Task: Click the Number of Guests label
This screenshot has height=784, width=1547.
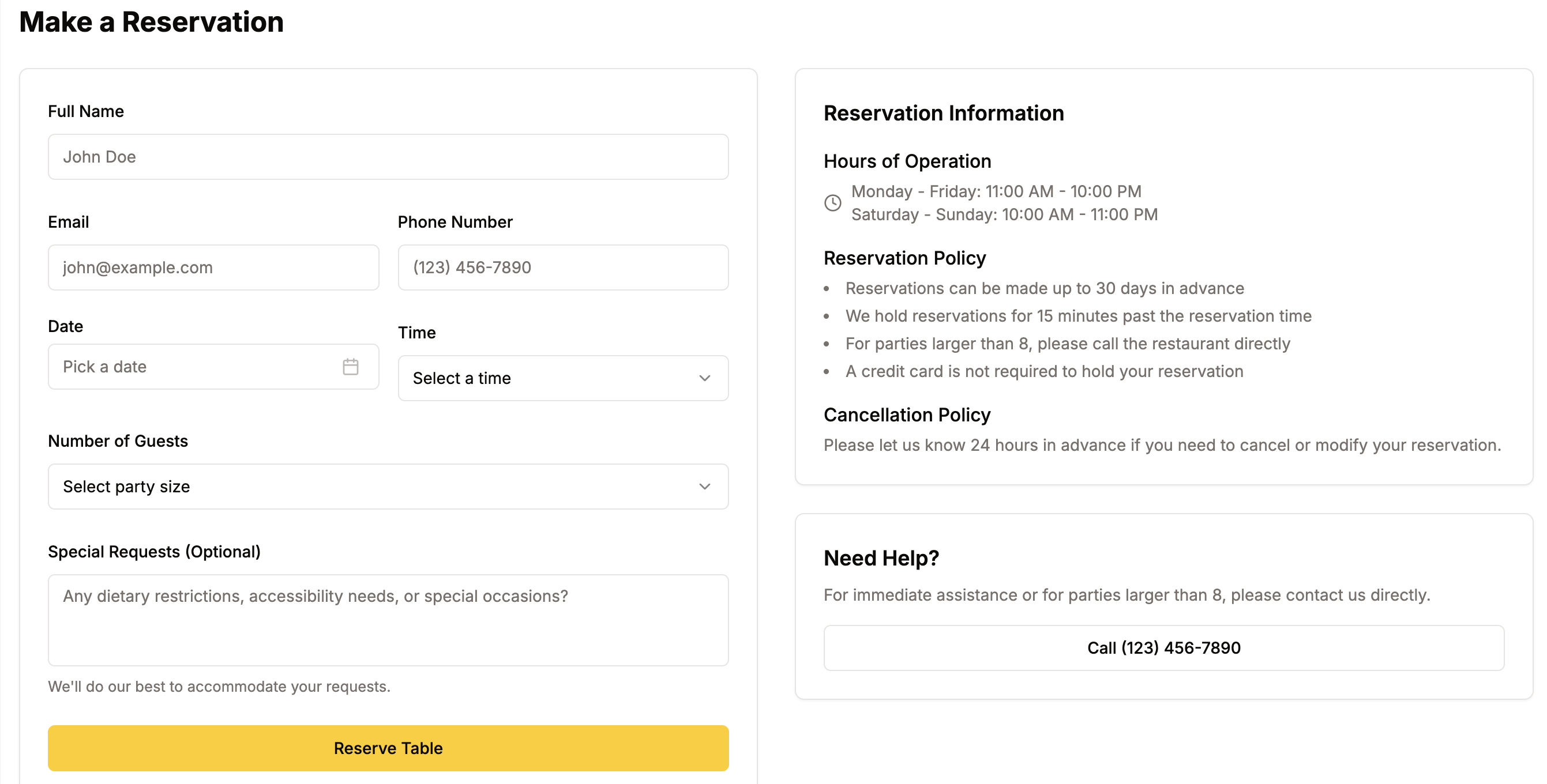Action: pyautogui.click(x=118, y=441)
